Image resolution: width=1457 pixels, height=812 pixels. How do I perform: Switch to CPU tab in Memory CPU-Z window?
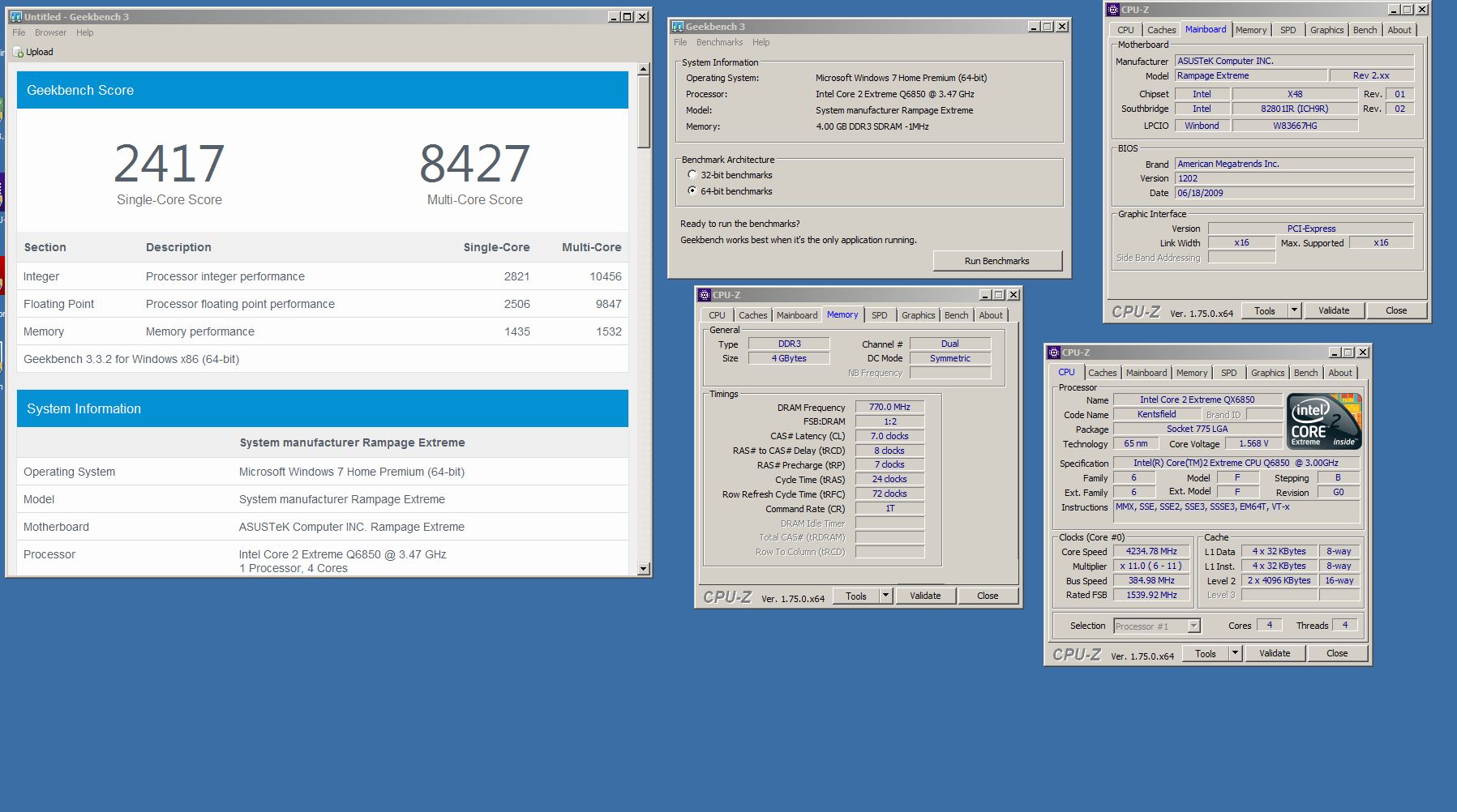point(717,315)
